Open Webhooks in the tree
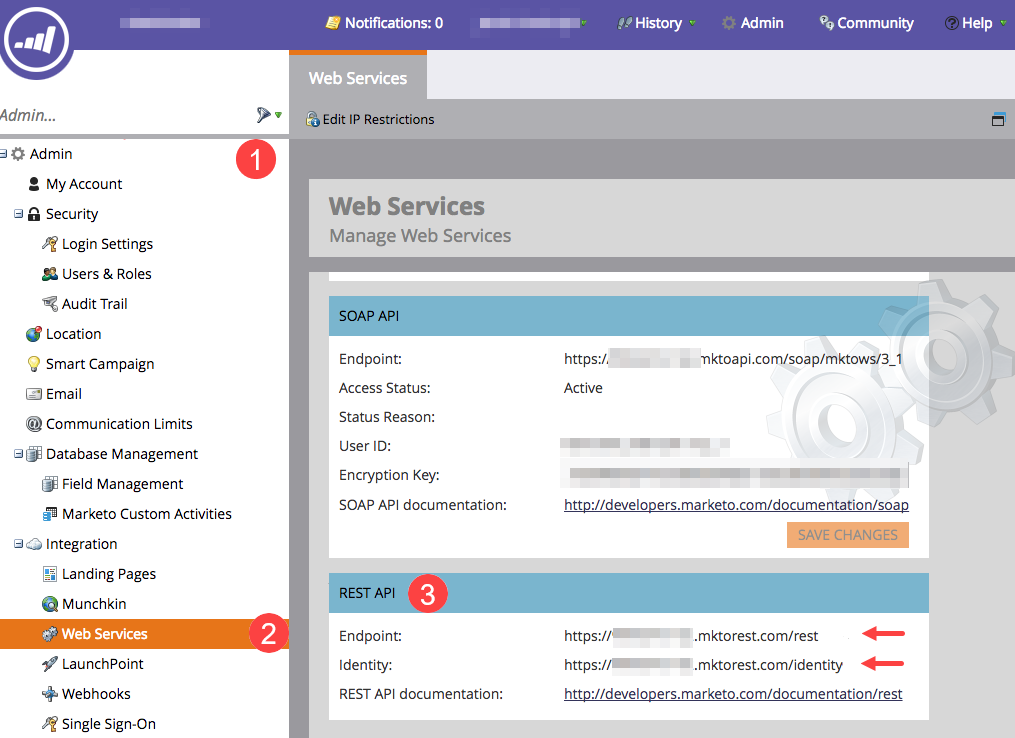The height and width of the screenshot is (738, 1015). pyautogui.click(x=96, y=694)
